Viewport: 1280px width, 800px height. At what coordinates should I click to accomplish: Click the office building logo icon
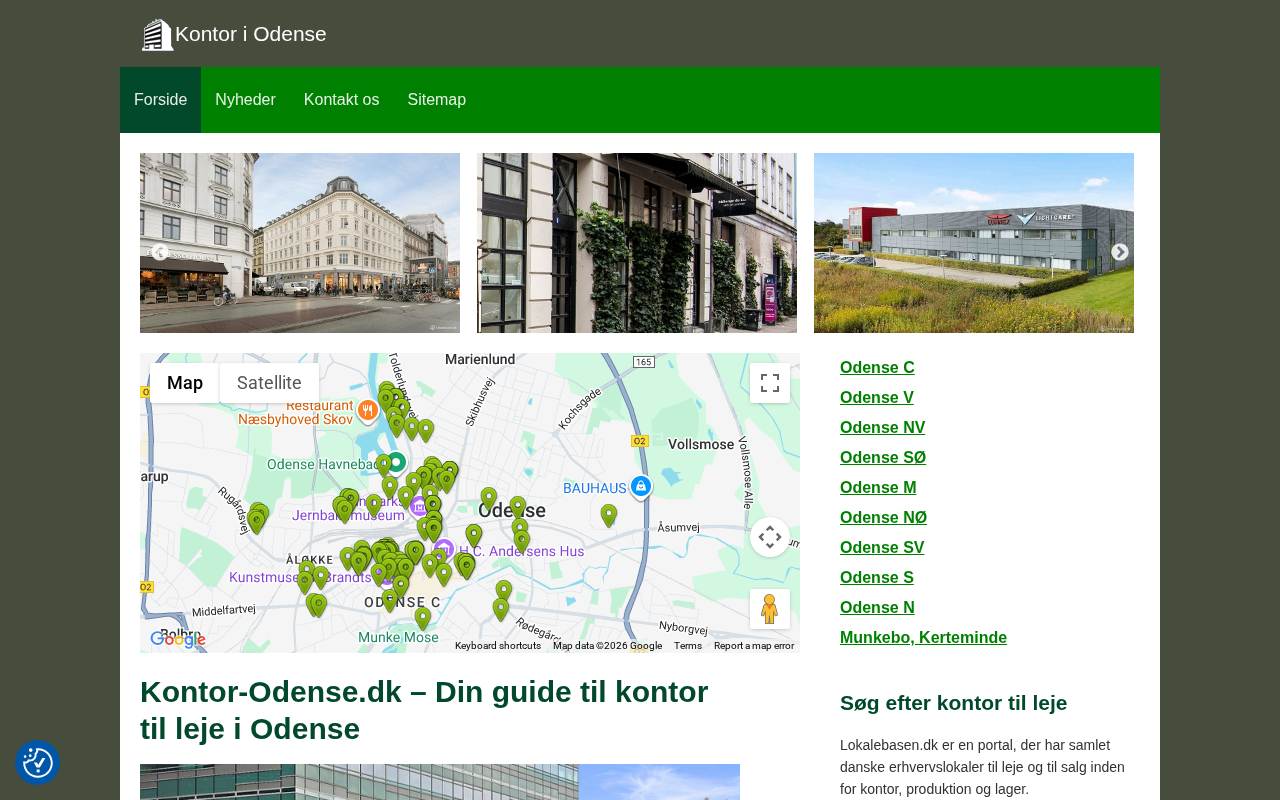click(157, 35)
